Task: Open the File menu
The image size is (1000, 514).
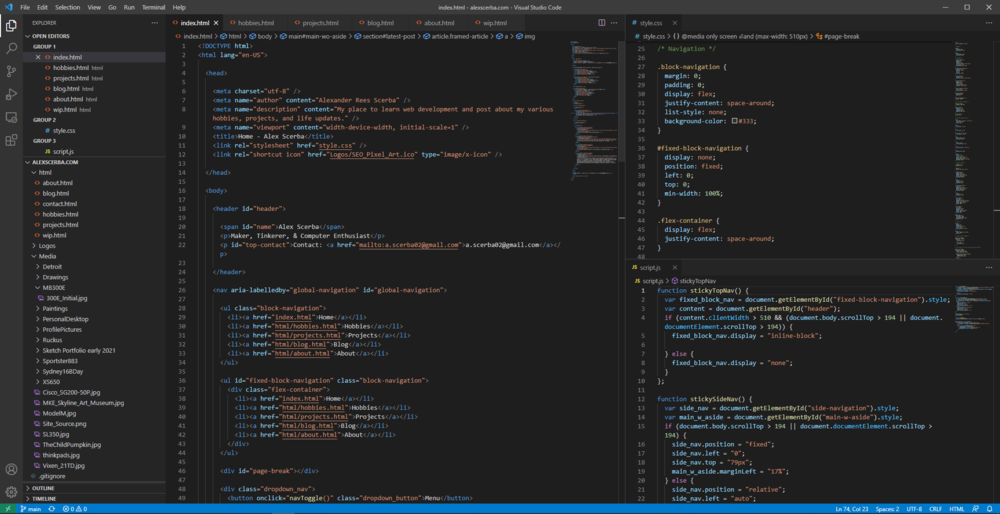Action: 25,7
